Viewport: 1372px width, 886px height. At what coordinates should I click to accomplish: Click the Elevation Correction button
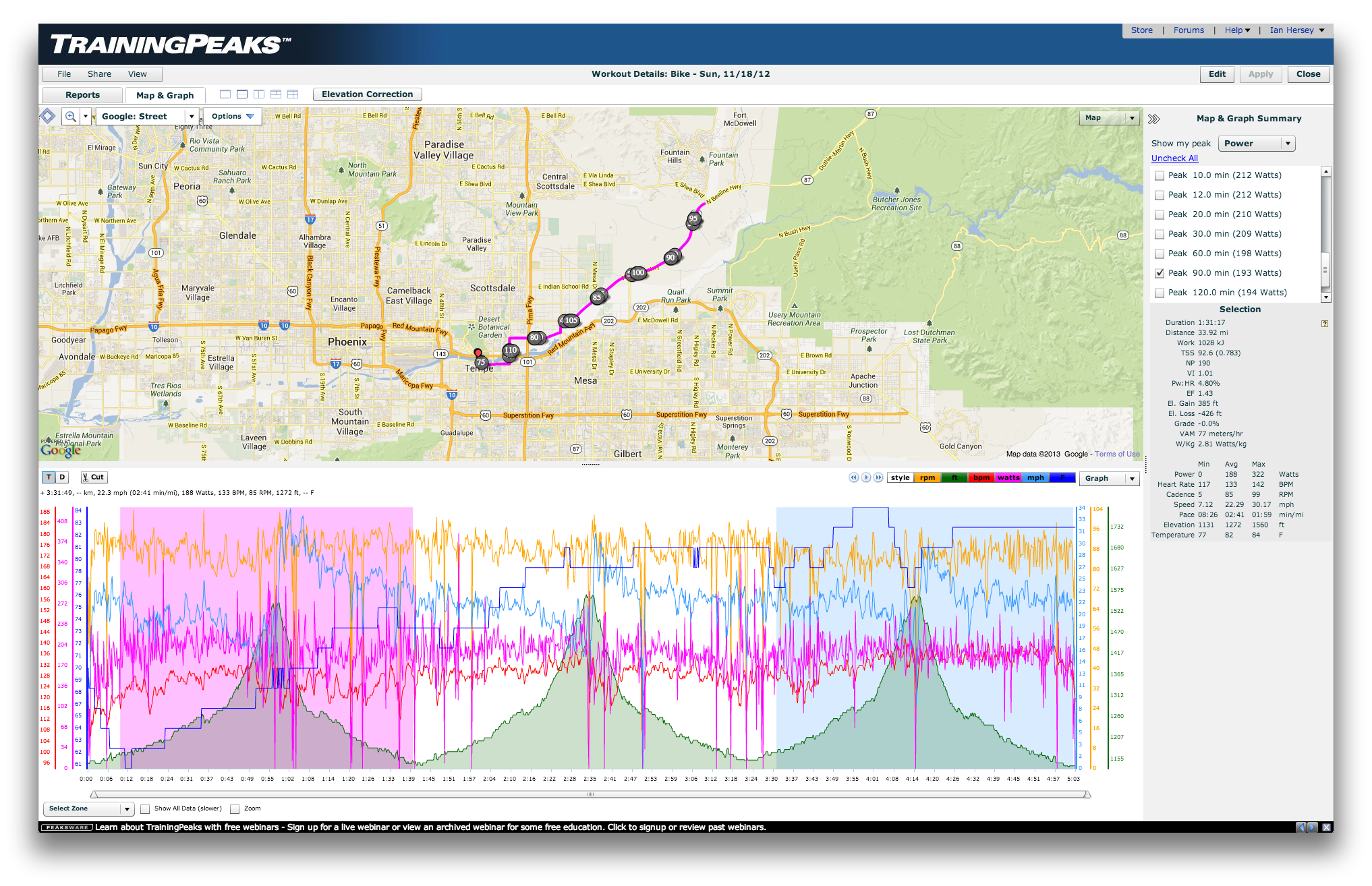coord(367,94)
